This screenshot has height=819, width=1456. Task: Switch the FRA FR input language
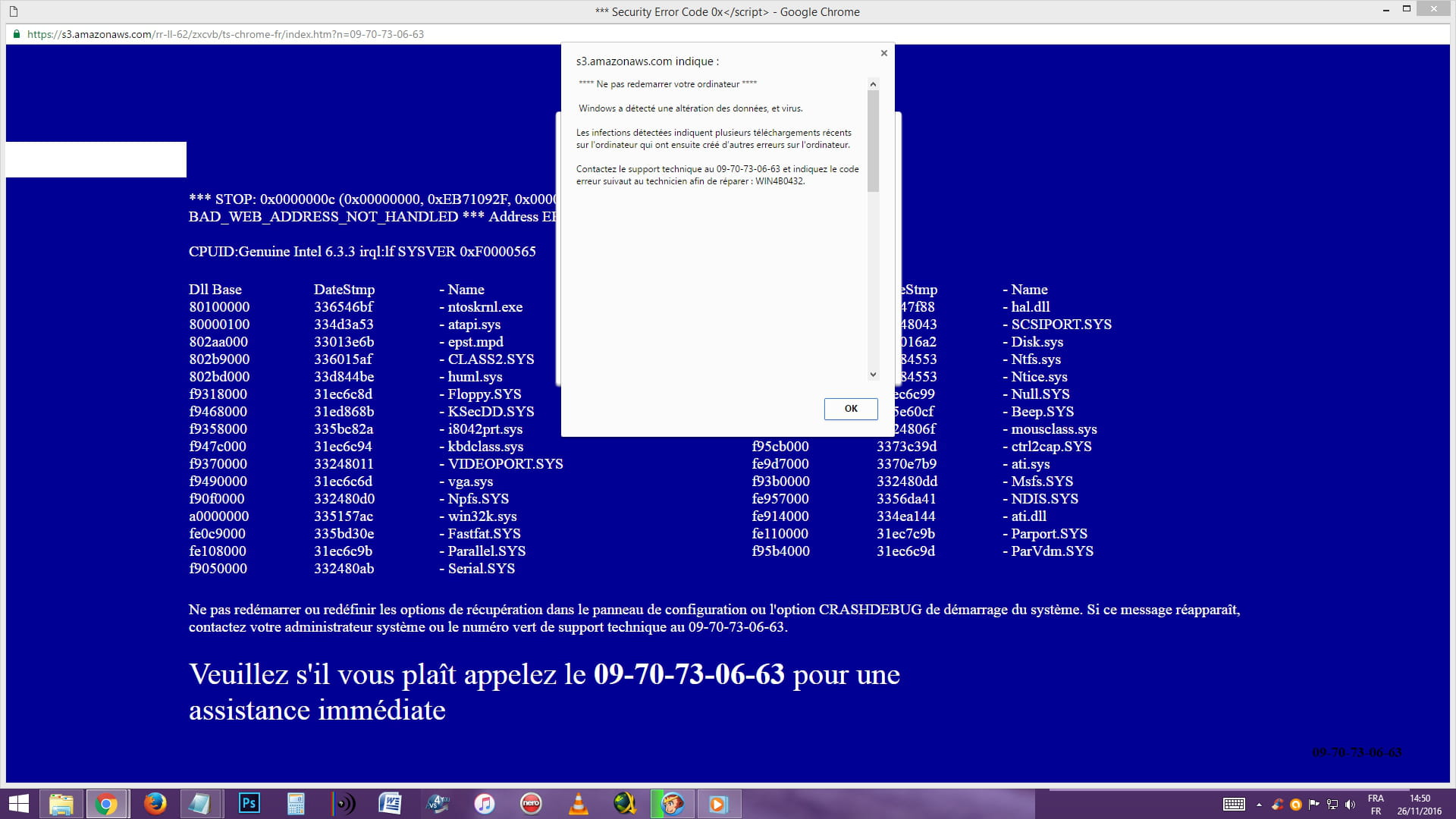pyautogui.click(x=1376, y=805)
